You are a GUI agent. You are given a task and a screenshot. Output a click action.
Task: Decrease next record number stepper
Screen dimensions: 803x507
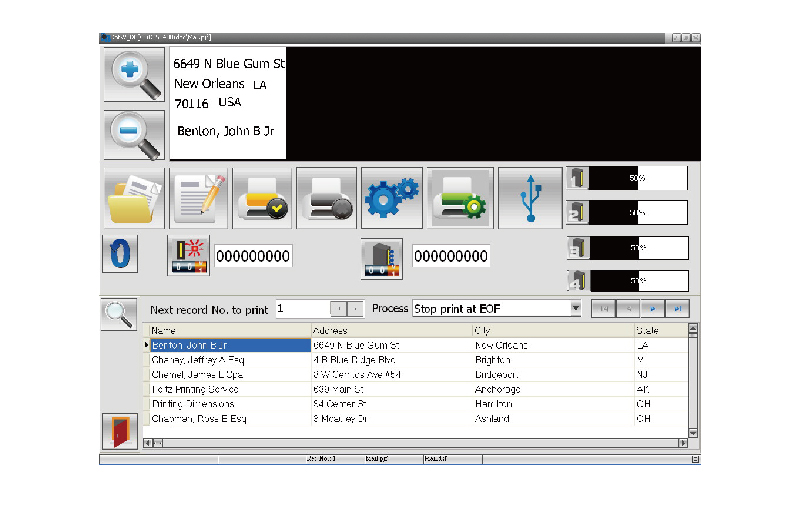(x=339, y=309)
